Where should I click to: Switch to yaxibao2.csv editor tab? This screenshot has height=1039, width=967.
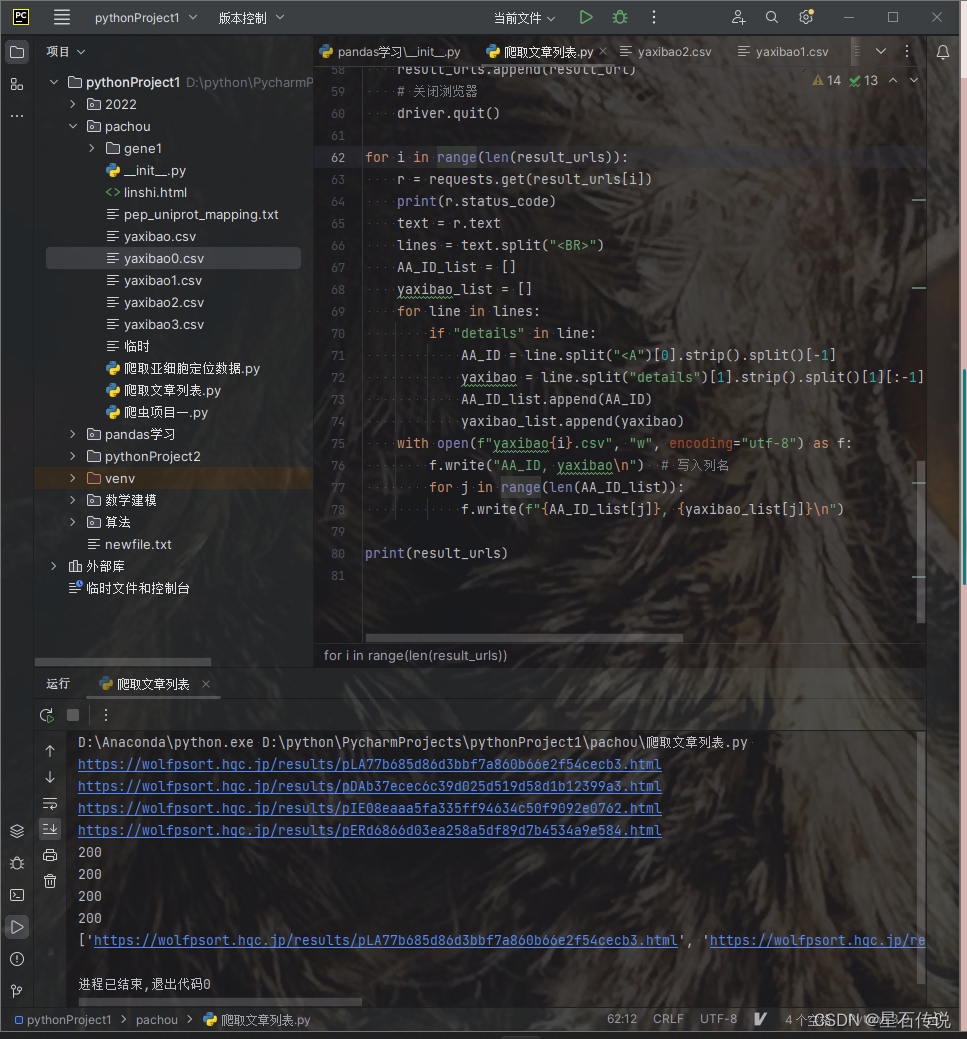click(x=665, y=52)
